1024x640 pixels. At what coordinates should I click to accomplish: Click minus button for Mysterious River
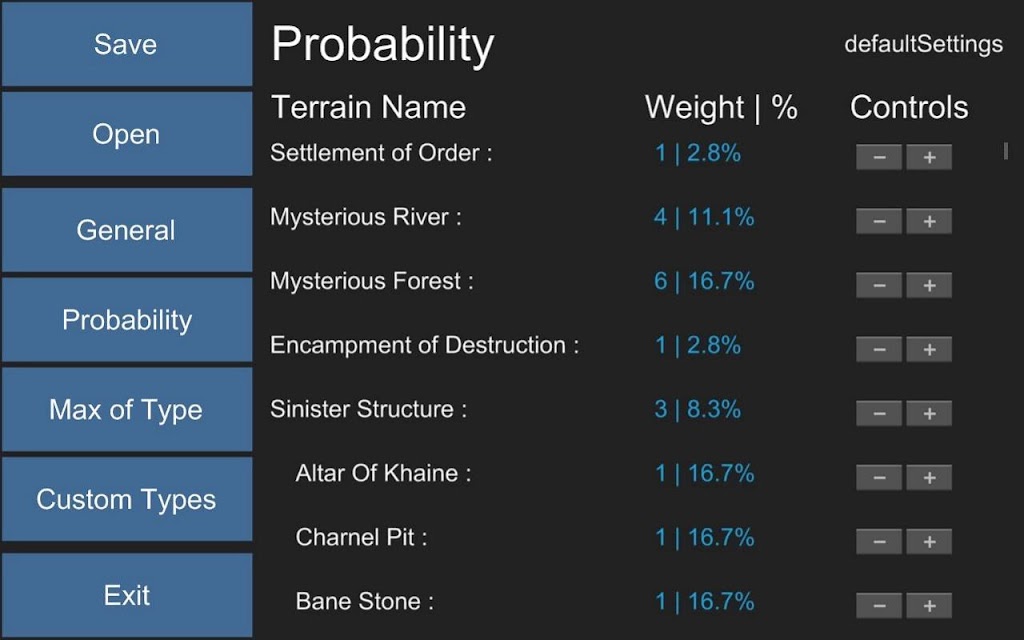click(x=879, y=221)
